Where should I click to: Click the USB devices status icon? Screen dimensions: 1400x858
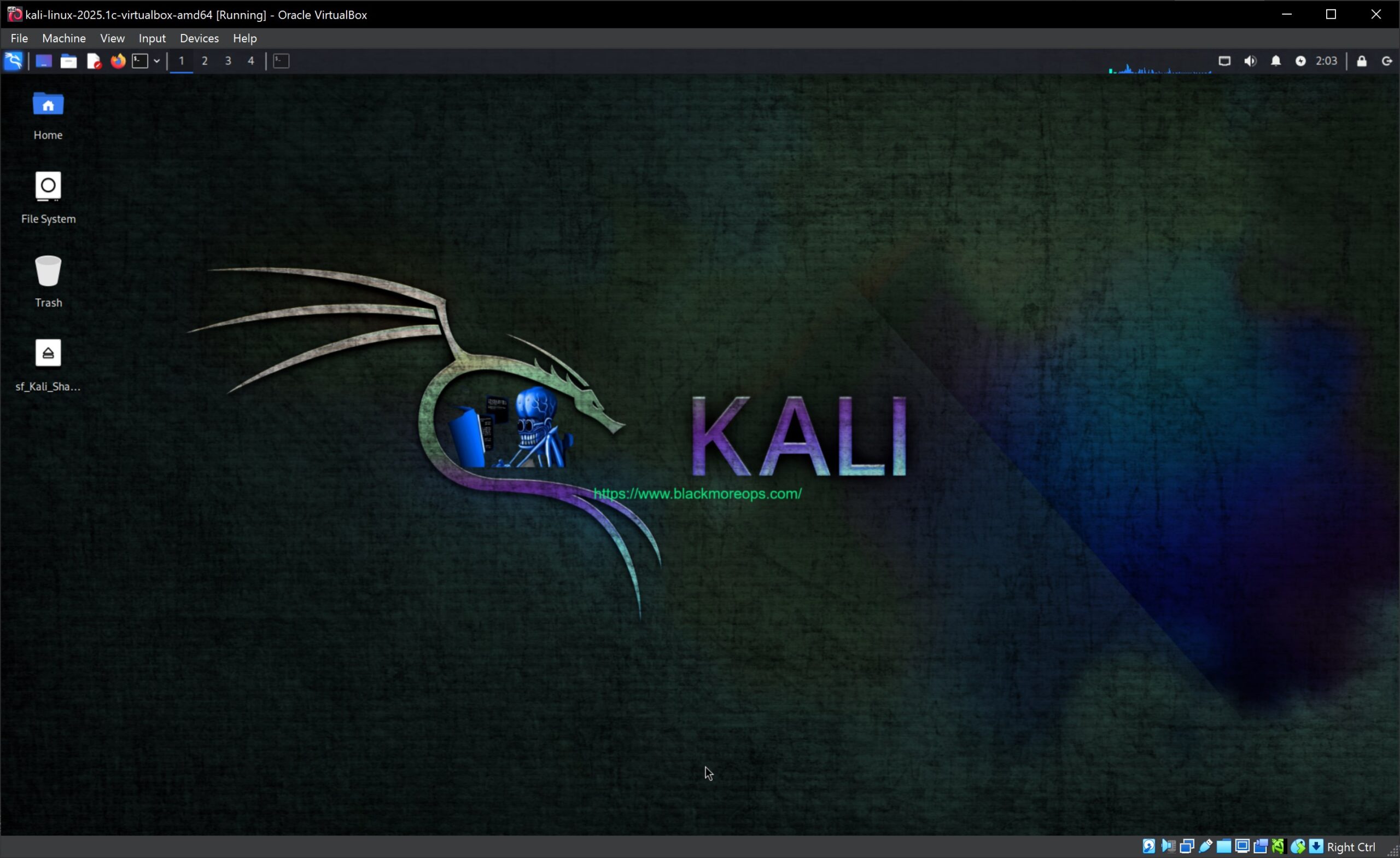pyautogui.click(x=1205, y=847)
